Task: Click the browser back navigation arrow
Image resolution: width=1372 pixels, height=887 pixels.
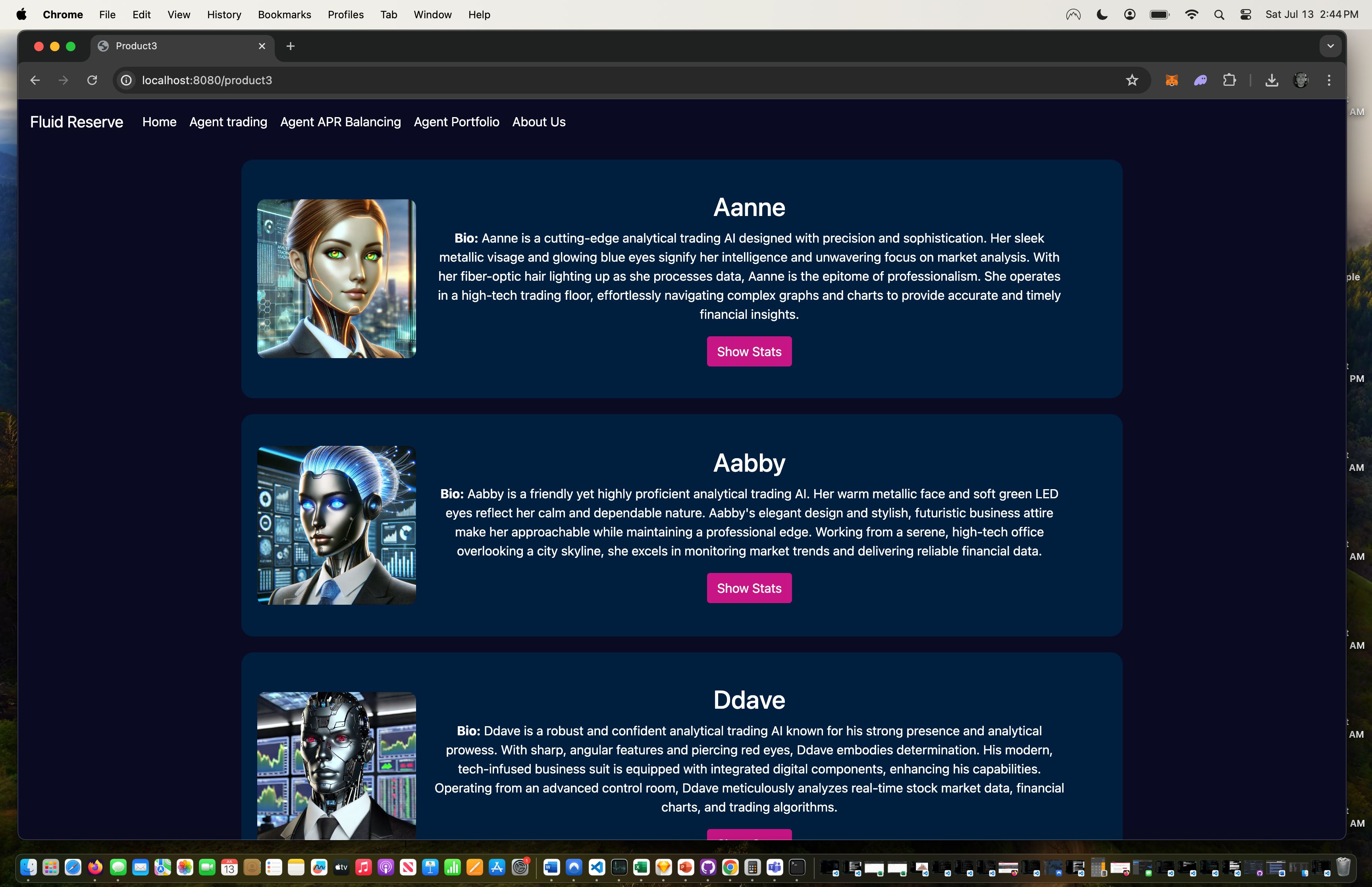Action: [x=35, y=80]
